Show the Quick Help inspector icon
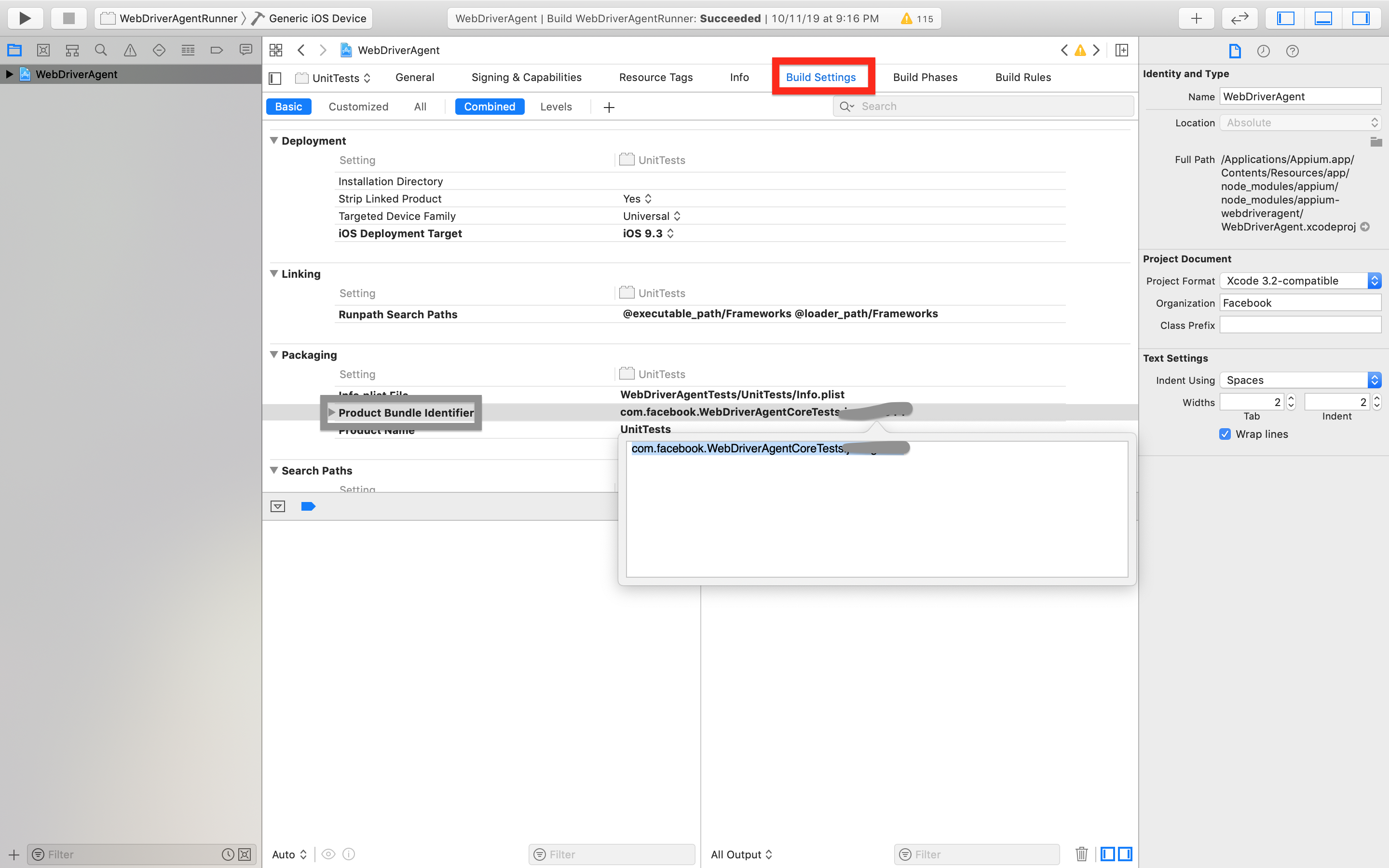Image resolution: width=1389 pixels, height=868 pixels. coord(1292,51)
